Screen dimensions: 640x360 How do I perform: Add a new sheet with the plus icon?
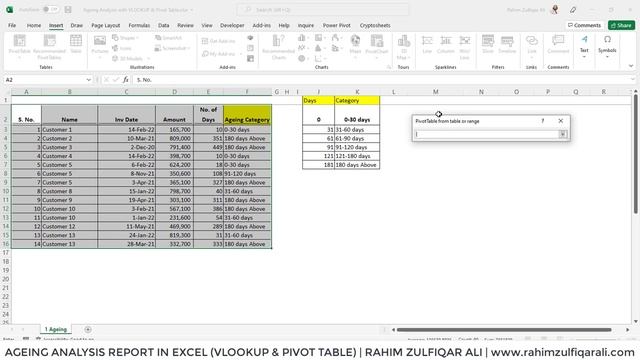pyautogui.click(x=88, y=329)
